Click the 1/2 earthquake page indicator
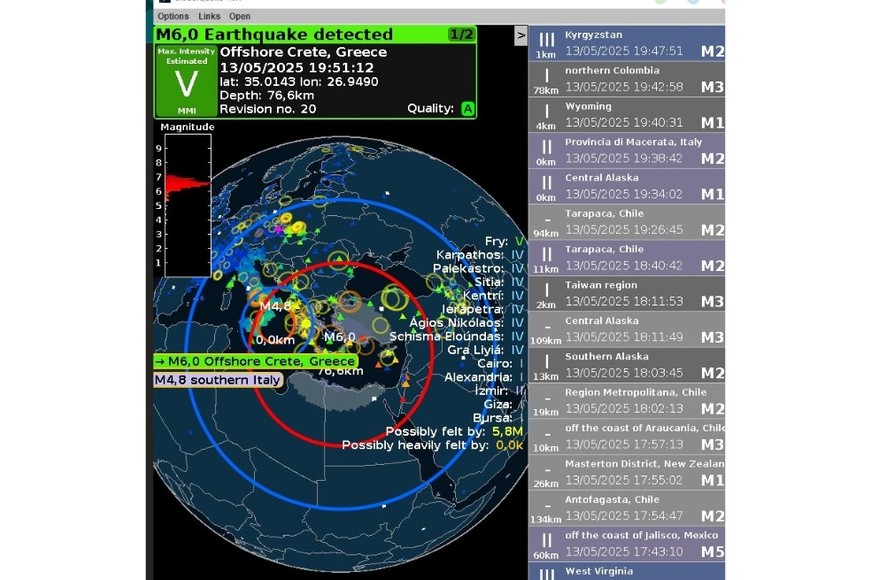This screenshot has width=870, height=580. 461,34
